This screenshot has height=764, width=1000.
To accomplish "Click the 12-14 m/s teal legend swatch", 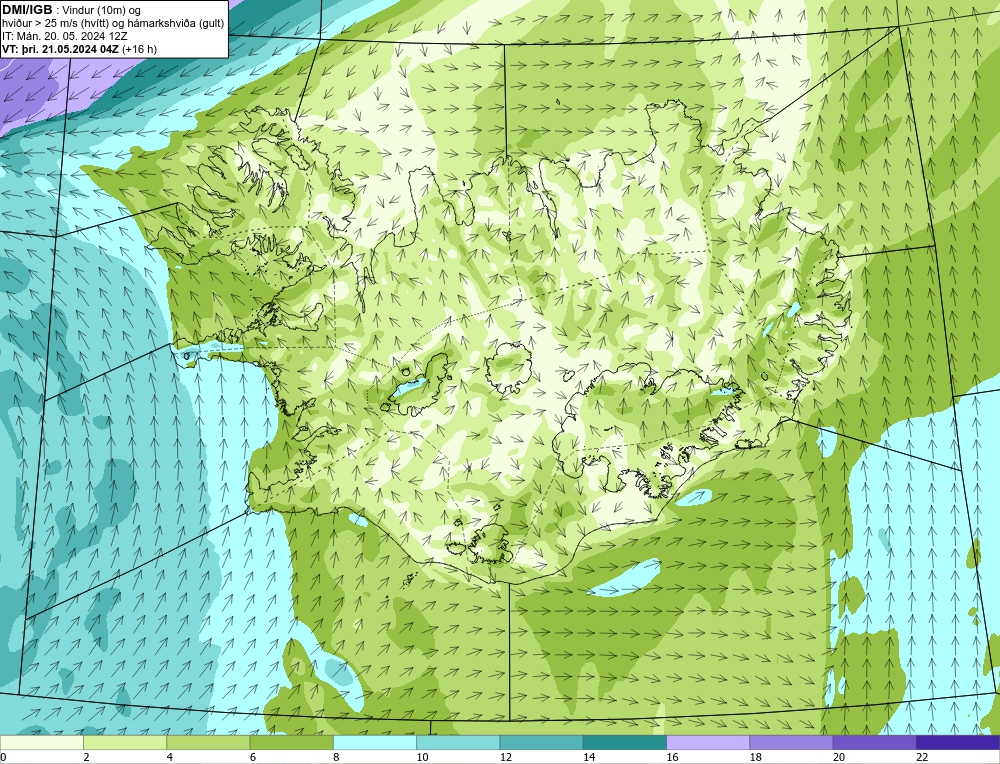I will coord(541,743).
